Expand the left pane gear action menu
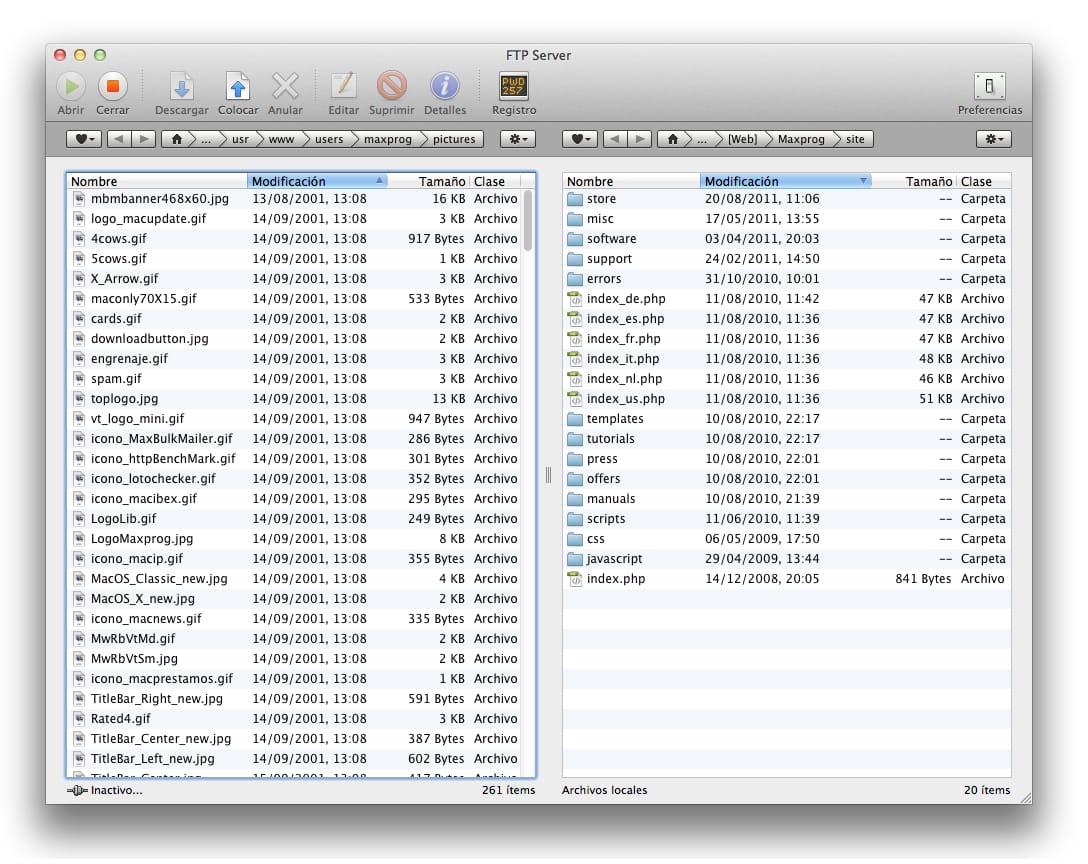 tap(519, 139)
